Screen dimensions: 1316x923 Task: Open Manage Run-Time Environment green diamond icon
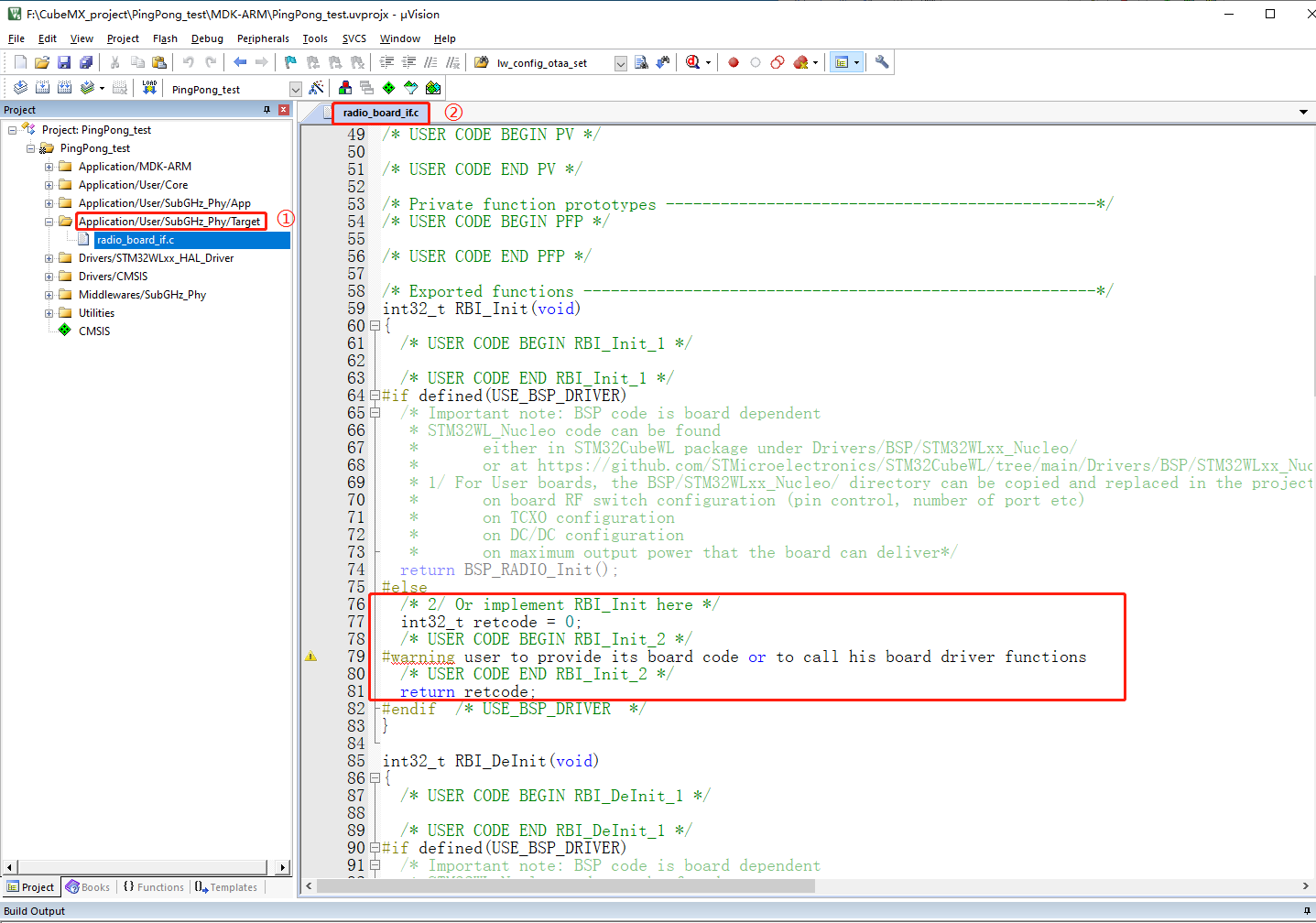click(389, 88)
